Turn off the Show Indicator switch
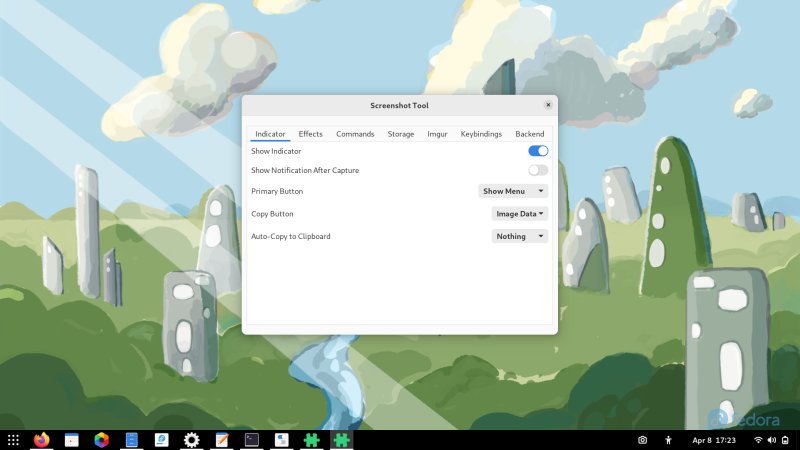 (x=538, y=151)
